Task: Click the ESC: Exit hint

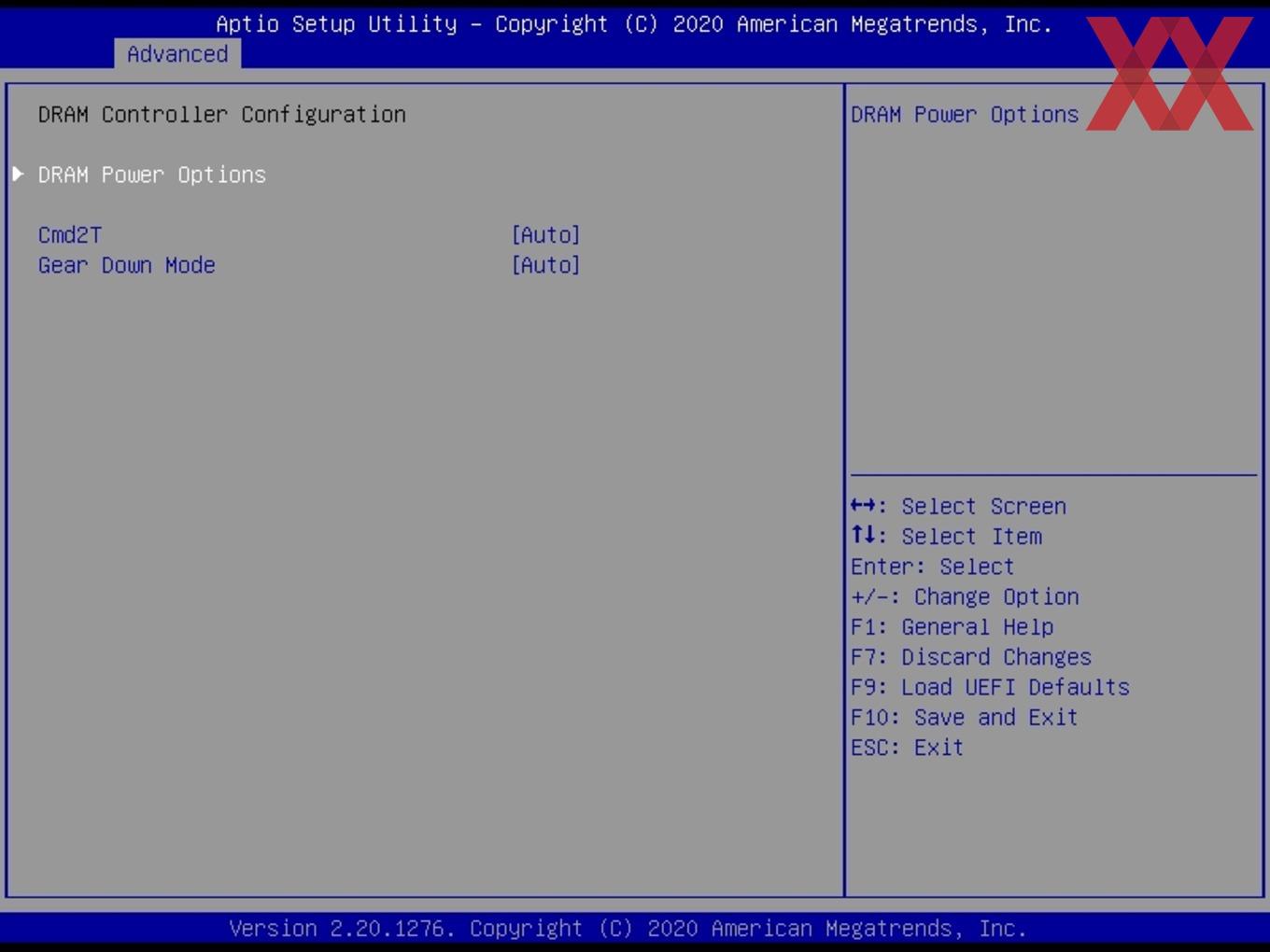Action: click(907, 748)
